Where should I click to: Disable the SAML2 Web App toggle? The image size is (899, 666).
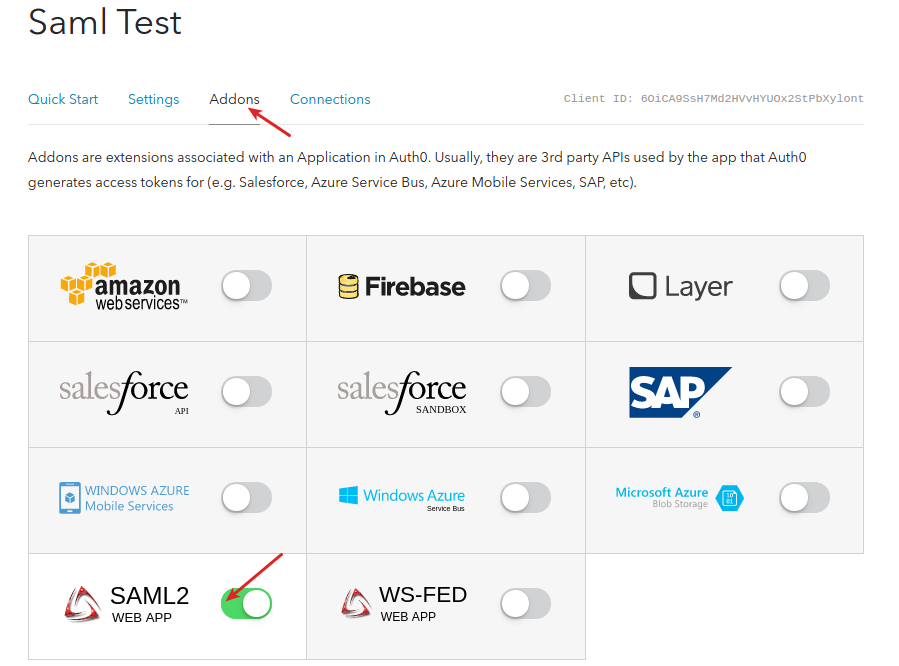[x=247, y=604]
